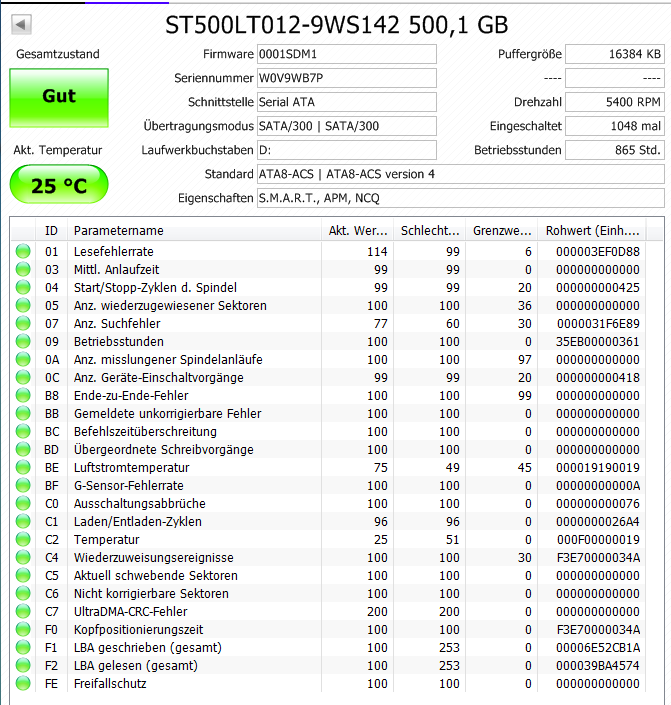
Task: Click the 25 °C temperature indicator
Action: [x=59, y=184]
